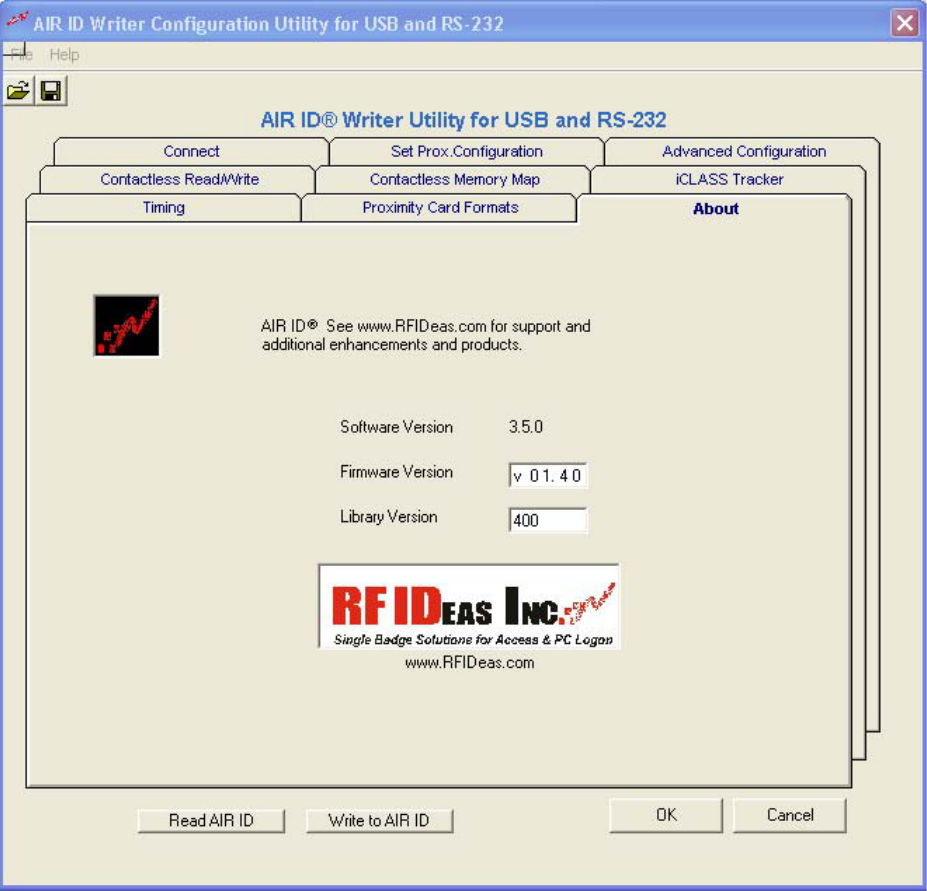Switch to the Connect tab

[x=191, y=151]
